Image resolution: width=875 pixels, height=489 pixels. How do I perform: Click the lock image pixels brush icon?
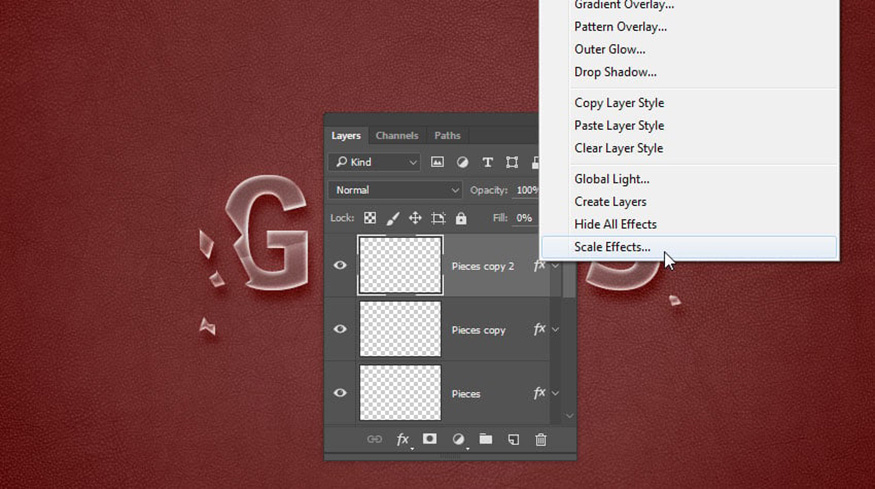[x=393, y=218]
